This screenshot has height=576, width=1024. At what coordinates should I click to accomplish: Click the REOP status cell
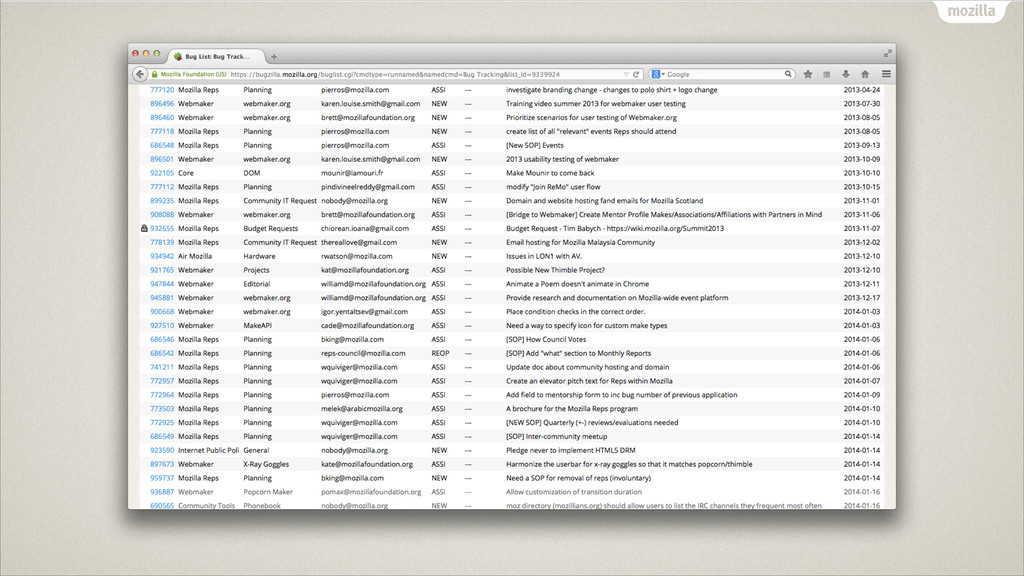pyautogui.click(x=440, y=353)
